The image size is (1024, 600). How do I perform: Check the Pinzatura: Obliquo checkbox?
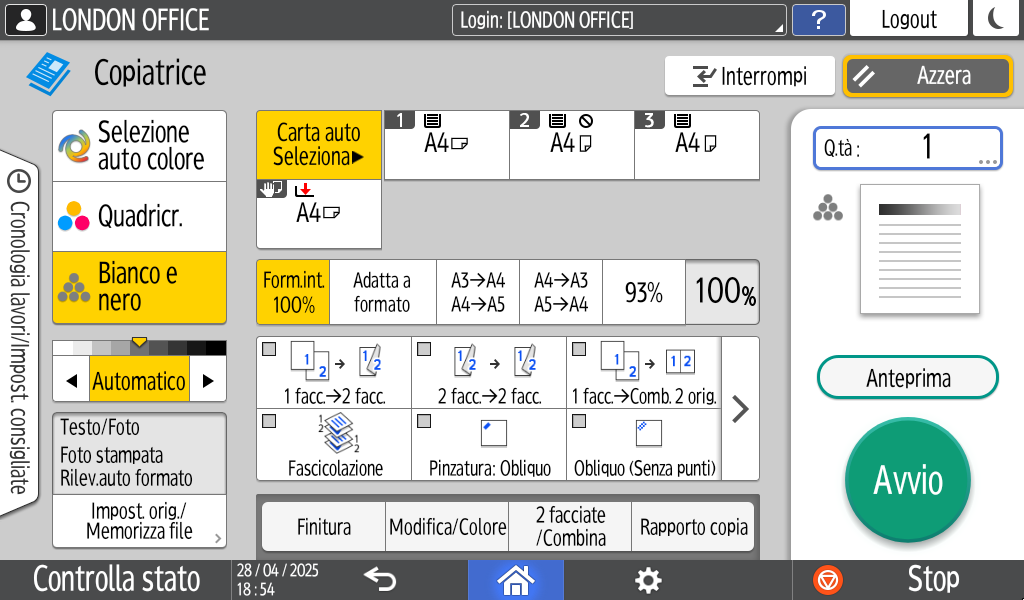[424, 421]
